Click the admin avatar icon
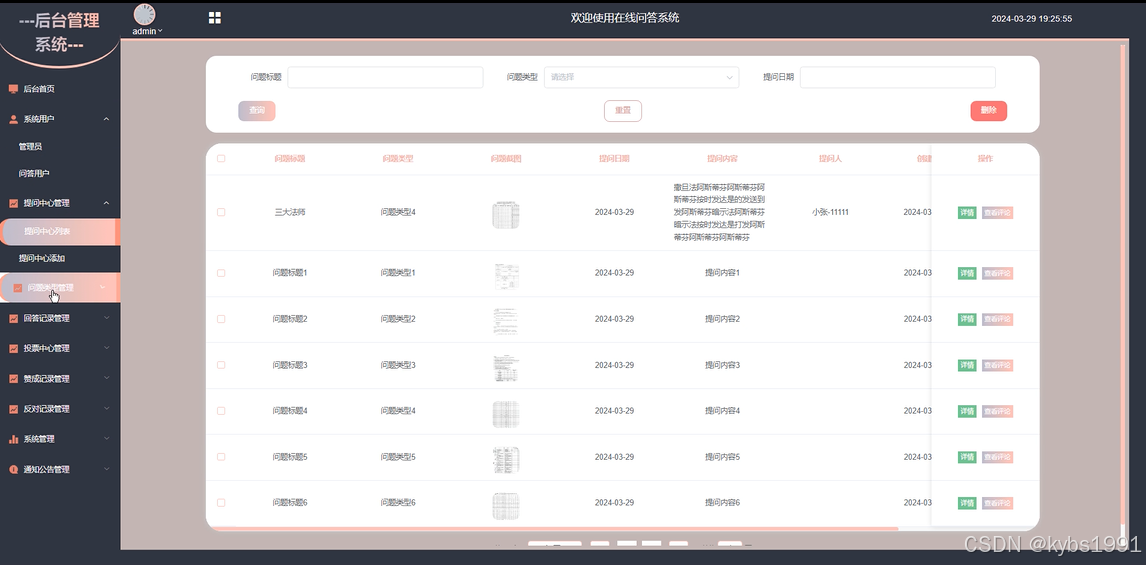The width and height of the screenshot is (1146, 565). tap(145, 15)
